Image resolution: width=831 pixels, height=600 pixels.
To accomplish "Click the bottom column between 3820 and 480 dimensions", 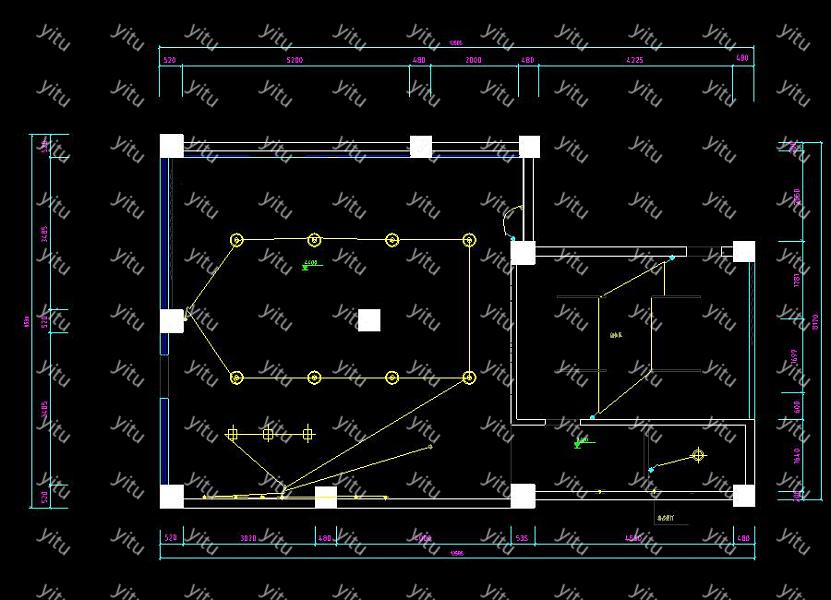I will [x=326, y=497].
